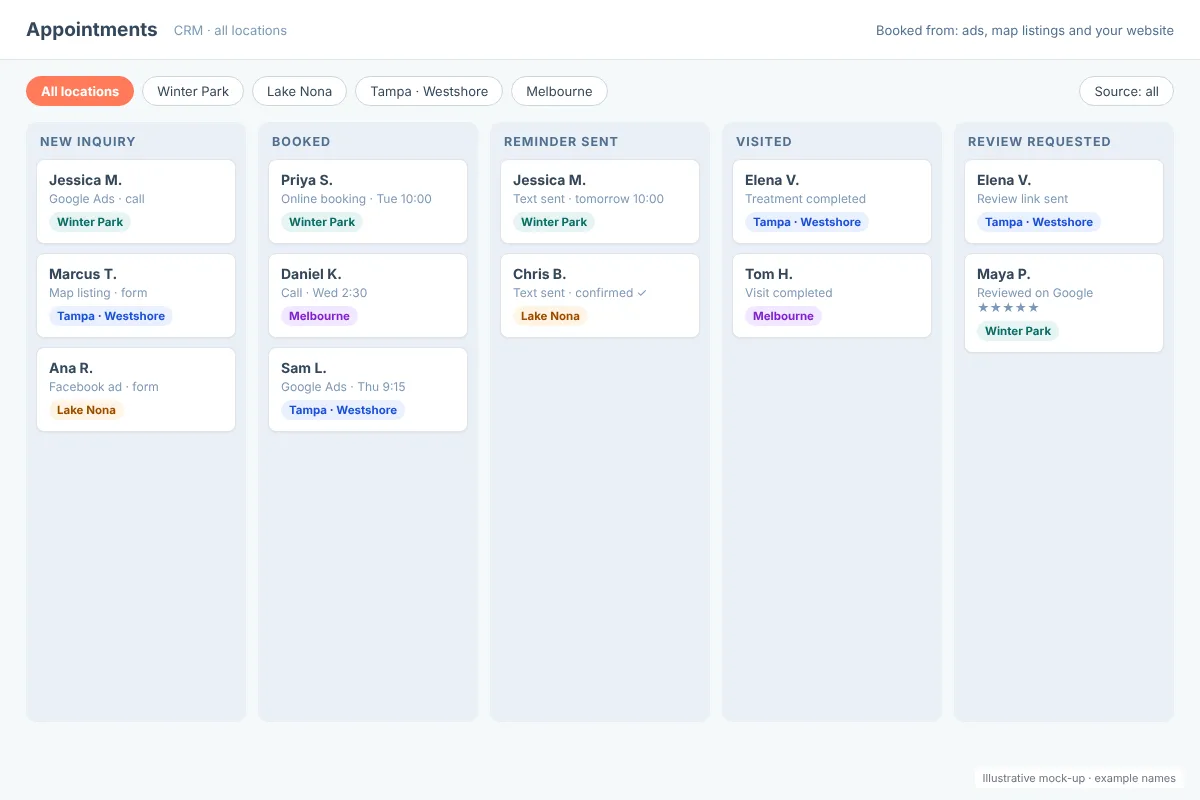The height and width of the screenshot is (800, 1200).
Task: Open Sam L. booked card
Action: 368,389
